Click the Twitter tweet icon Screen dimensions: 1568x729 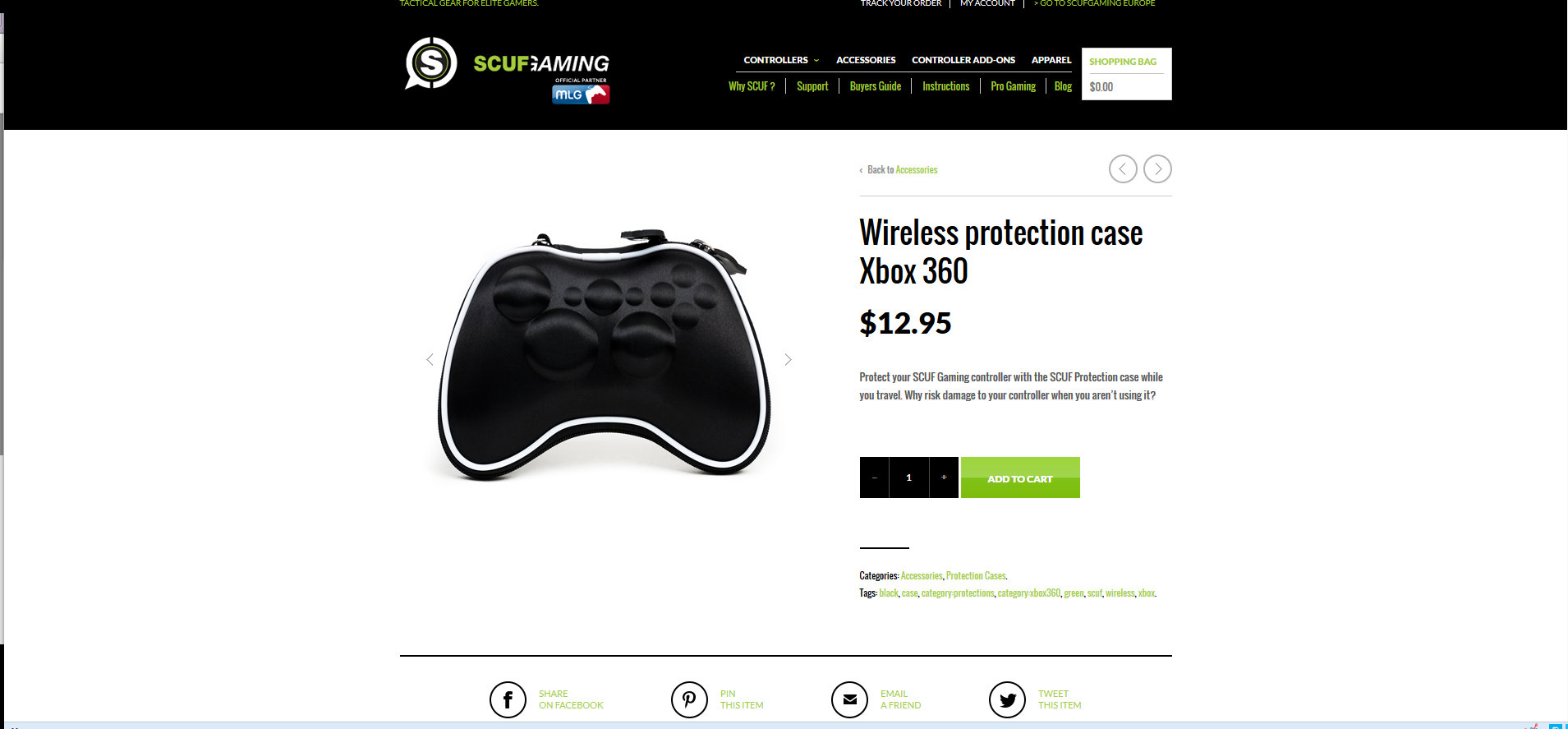click(1007, 699)
